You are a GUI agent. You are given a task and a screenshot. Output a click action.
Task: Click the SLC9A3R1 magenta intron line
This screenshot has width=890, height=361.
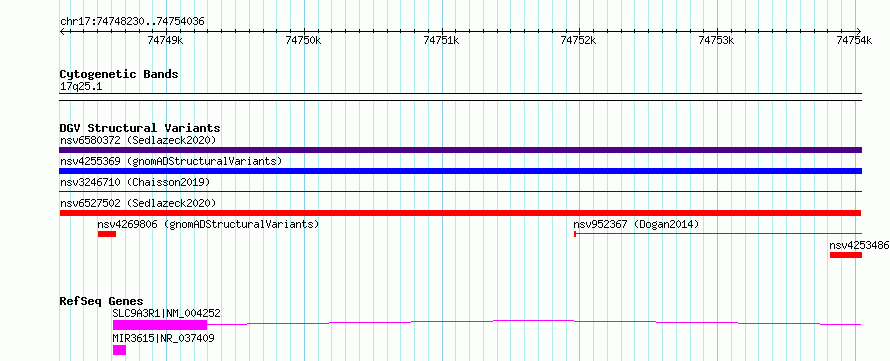pos(534,322)
